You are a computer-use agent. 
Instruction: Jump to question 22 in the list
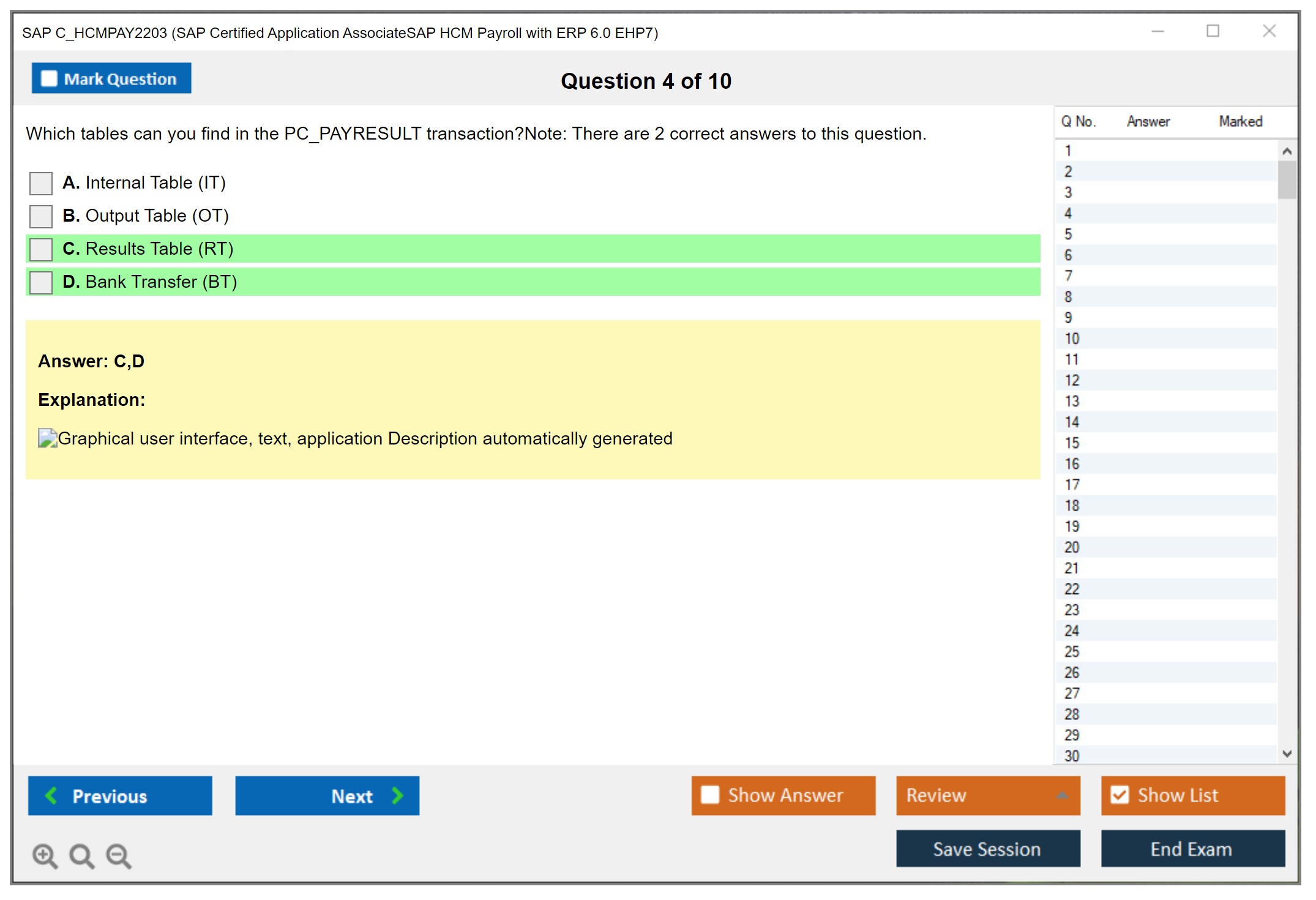[1072, 589]
